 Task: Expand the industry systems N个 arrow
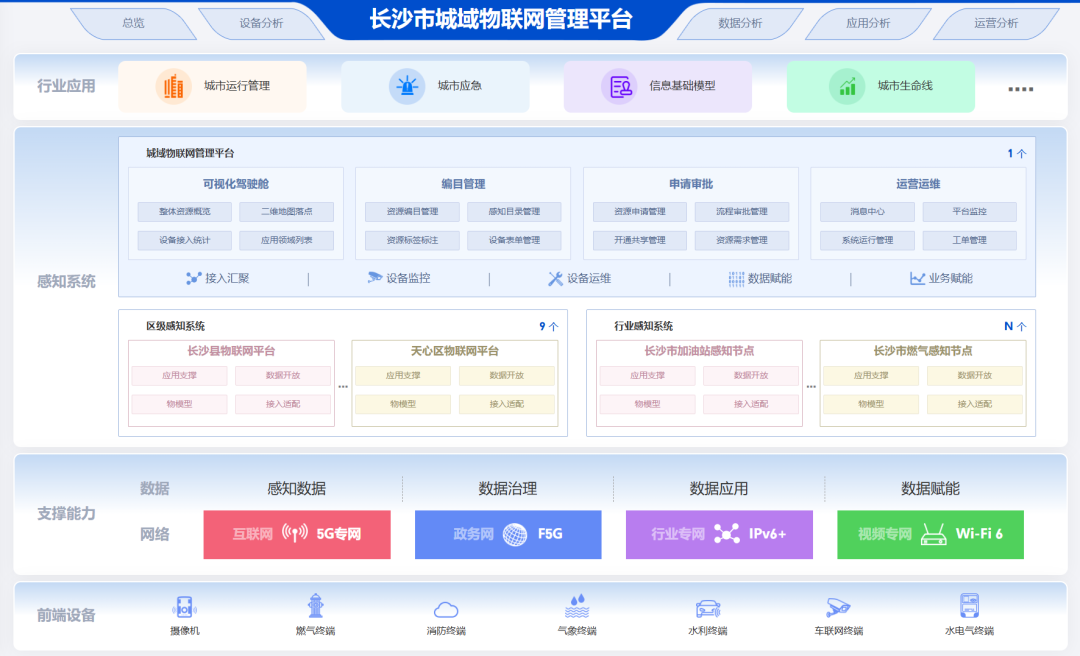coord(1021,326)
